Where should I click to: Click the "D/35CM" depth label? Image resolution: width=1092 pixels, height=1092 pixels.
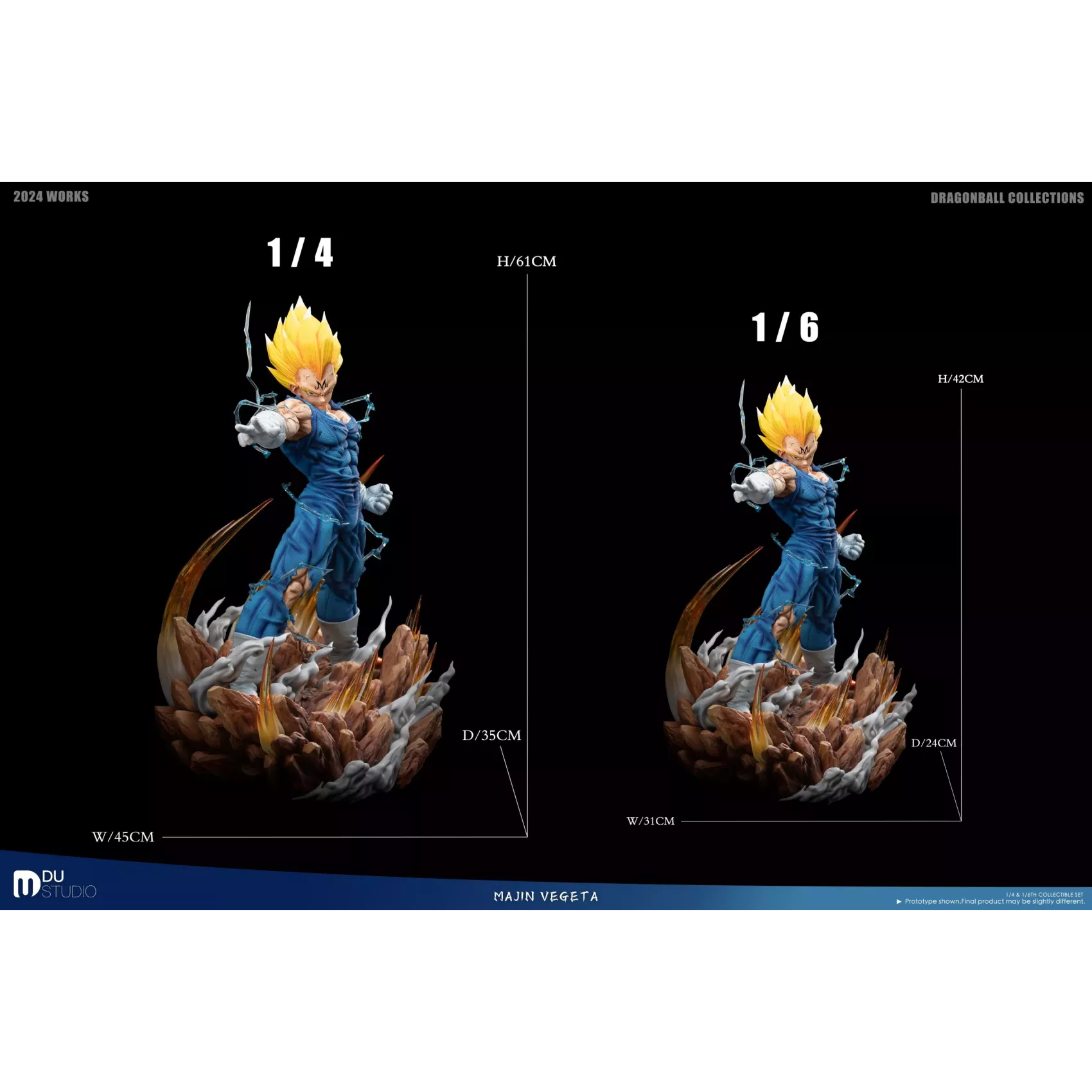tap(491, 735)
